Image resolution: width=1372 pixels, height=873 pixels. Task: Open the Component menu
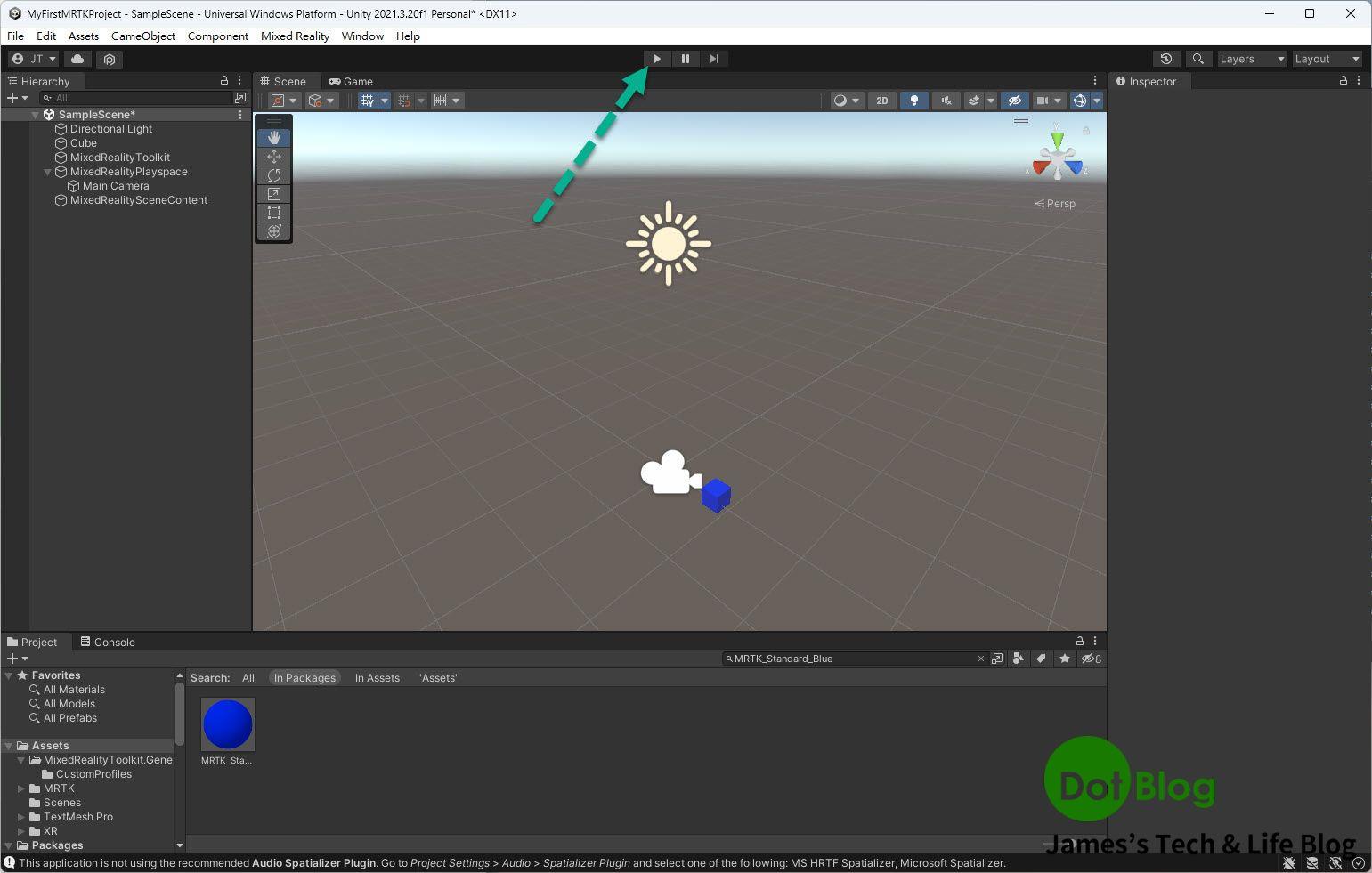[x=217, y=36]
